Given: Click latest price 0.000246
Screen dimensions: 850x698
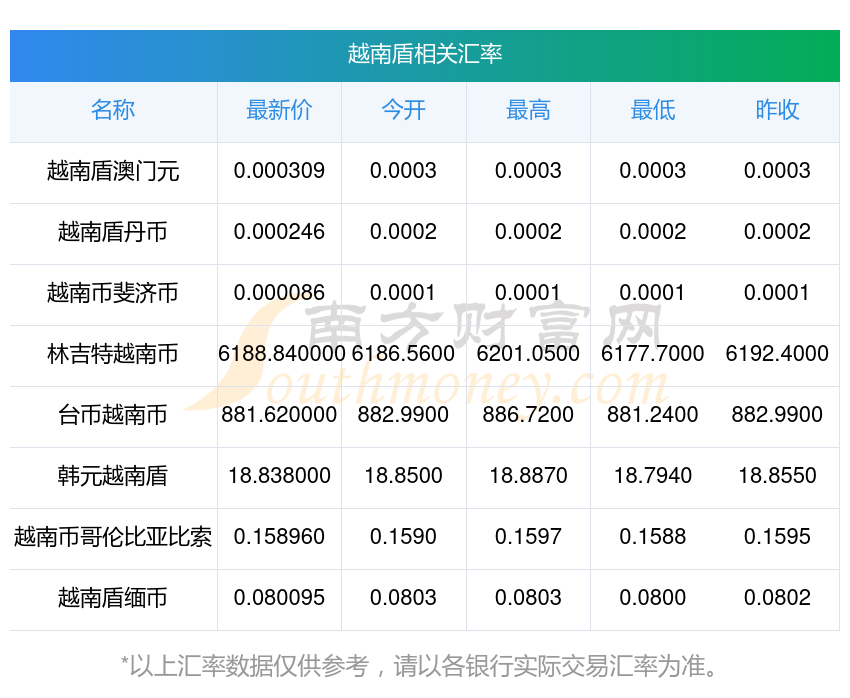Looking at the screenshot, I should (x=279, y=232).
